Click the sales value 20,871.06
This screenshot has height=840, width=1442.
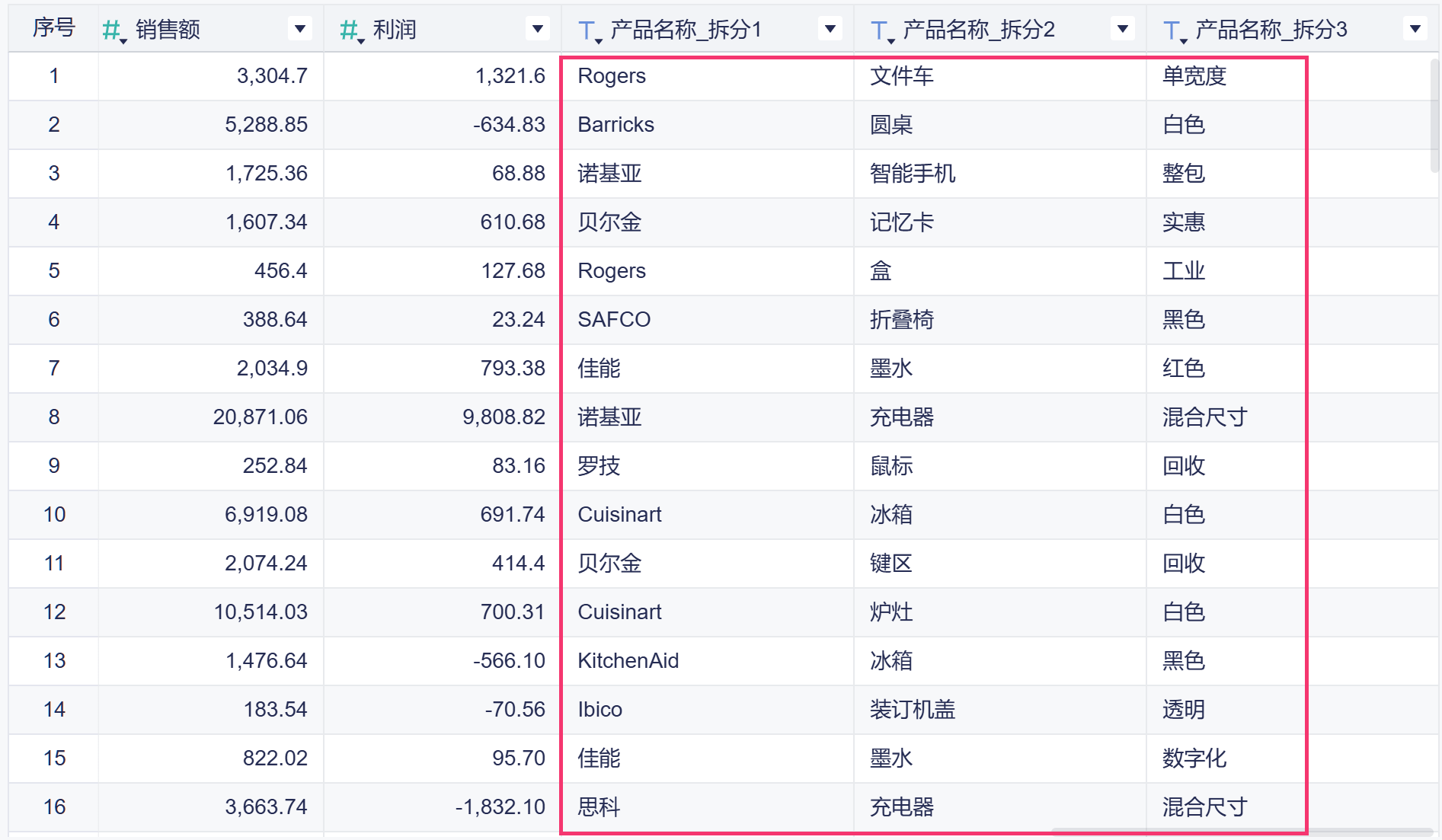pos(260,417)
